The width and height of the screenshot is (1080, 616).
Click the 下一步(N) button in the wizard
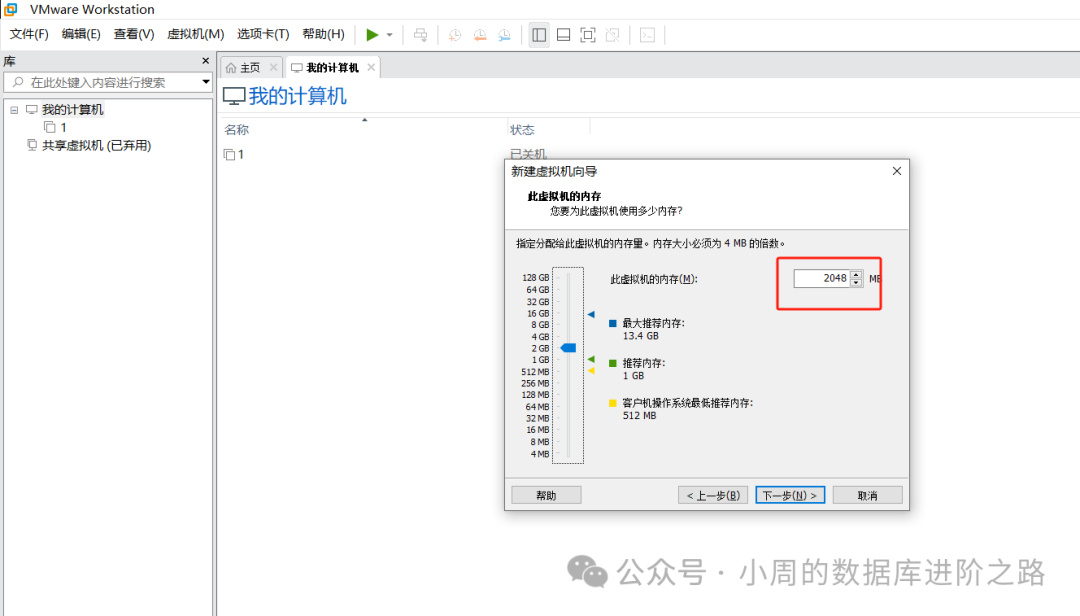click(x=789, y=494)
